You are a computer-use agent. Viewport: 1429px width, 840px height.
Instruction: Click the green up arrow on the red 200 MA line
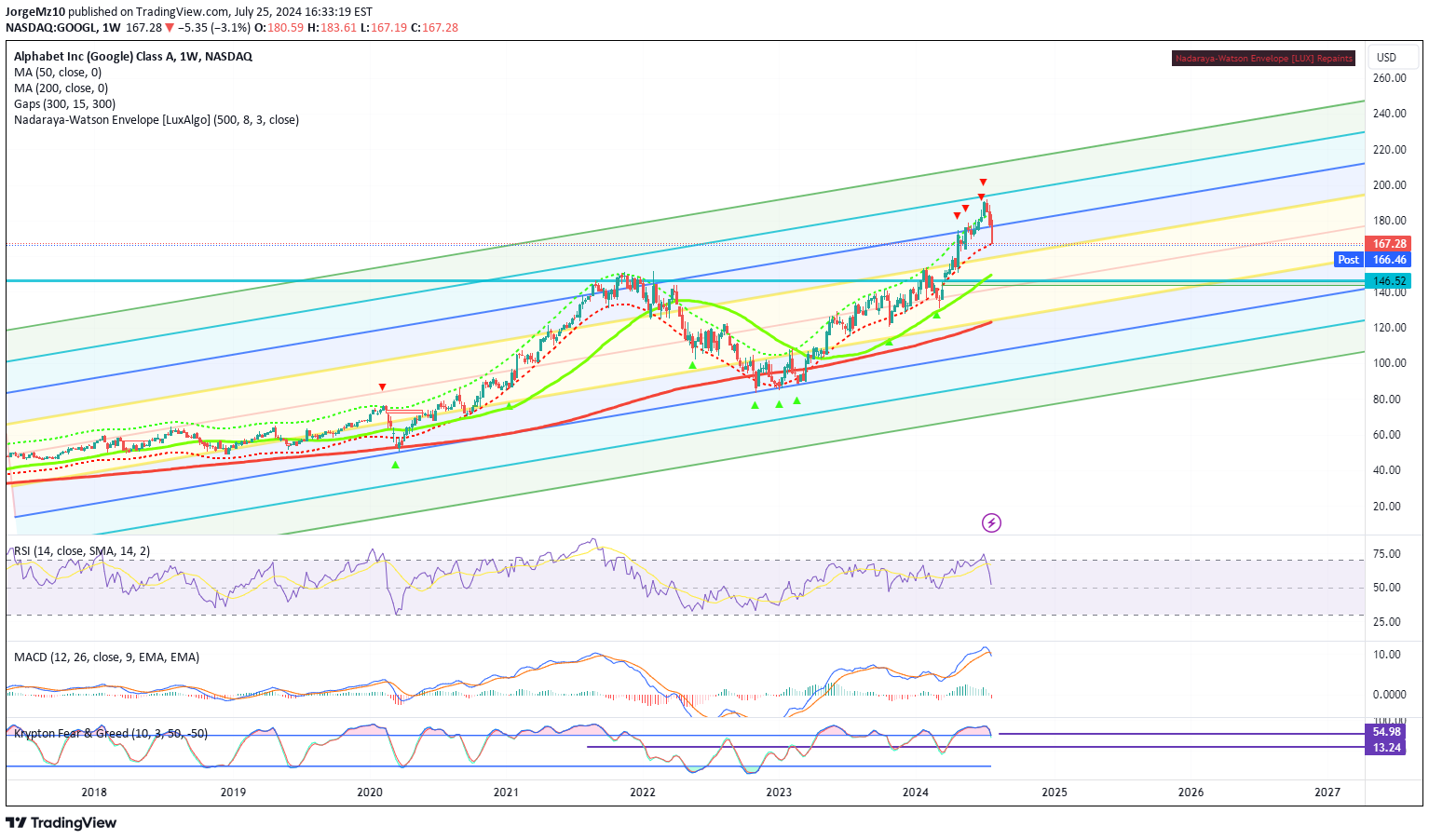[889, 342]
